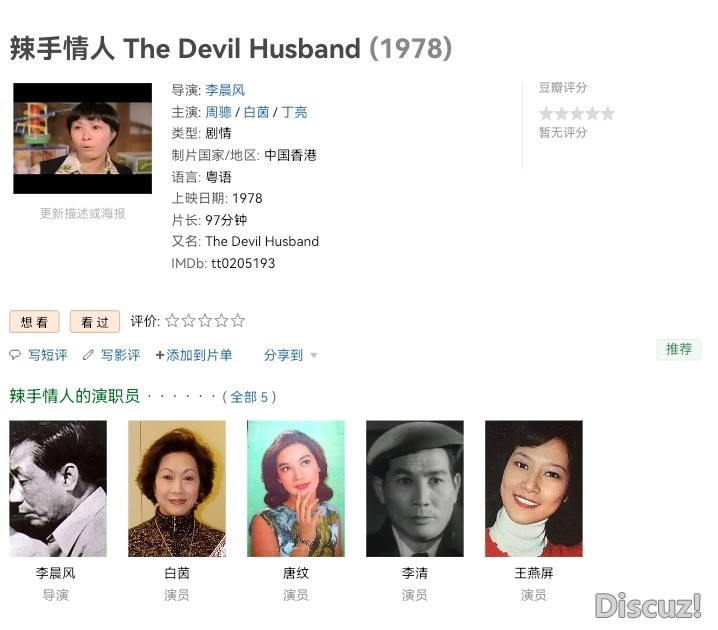Screen dimensions: 718x630
Task: Open the movie poster thumbnail
Action: [x=82, y=138]
